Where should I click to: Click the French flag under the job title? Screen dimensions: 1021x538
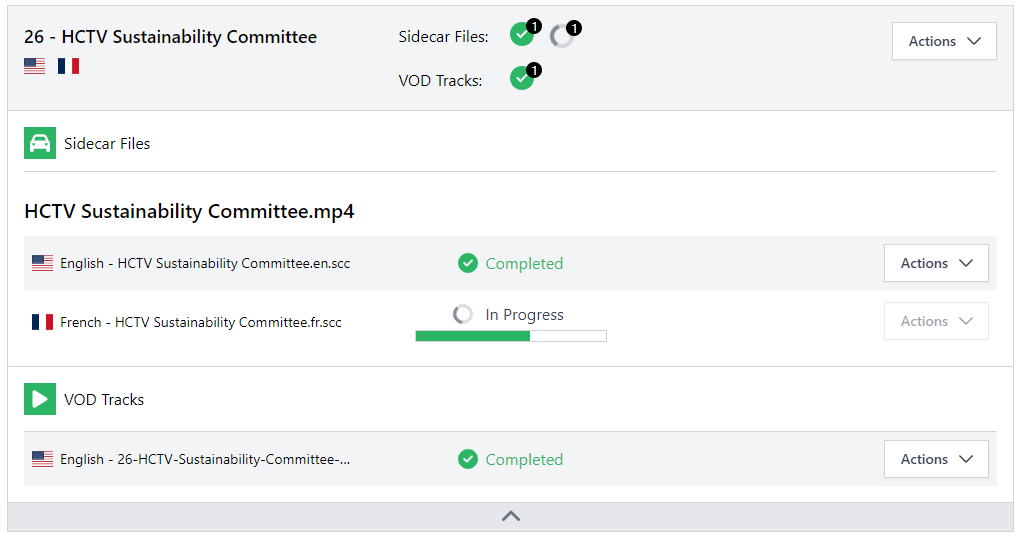(68, 66)
